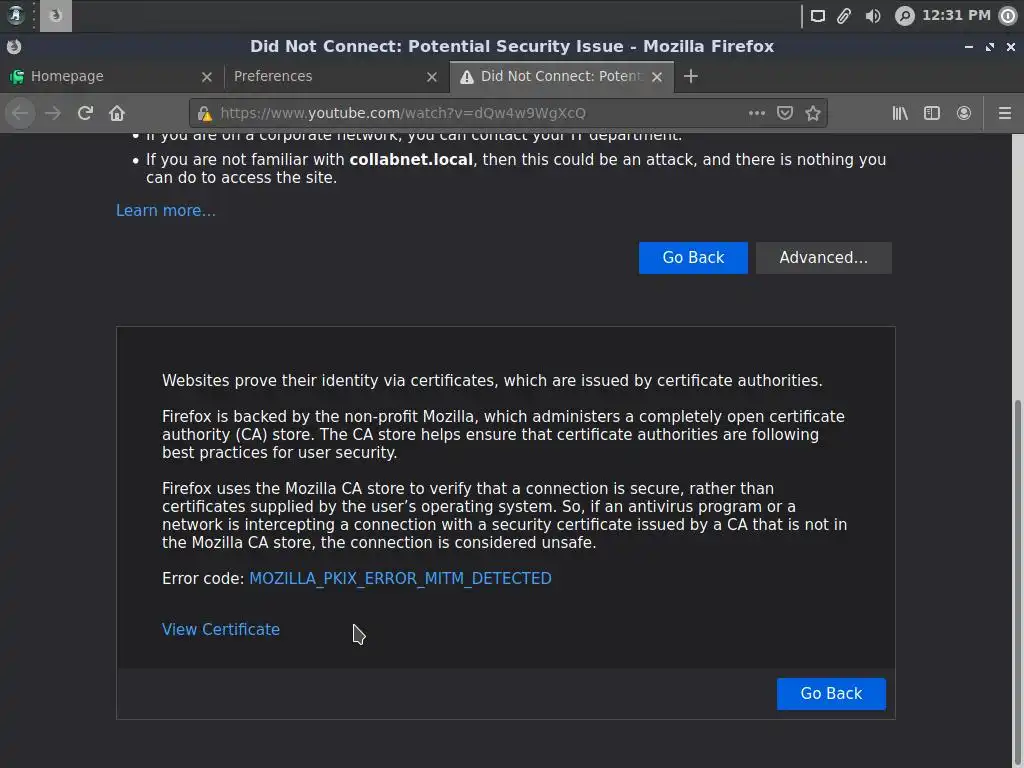Open the power session icon

click(x=1008, y=16)
